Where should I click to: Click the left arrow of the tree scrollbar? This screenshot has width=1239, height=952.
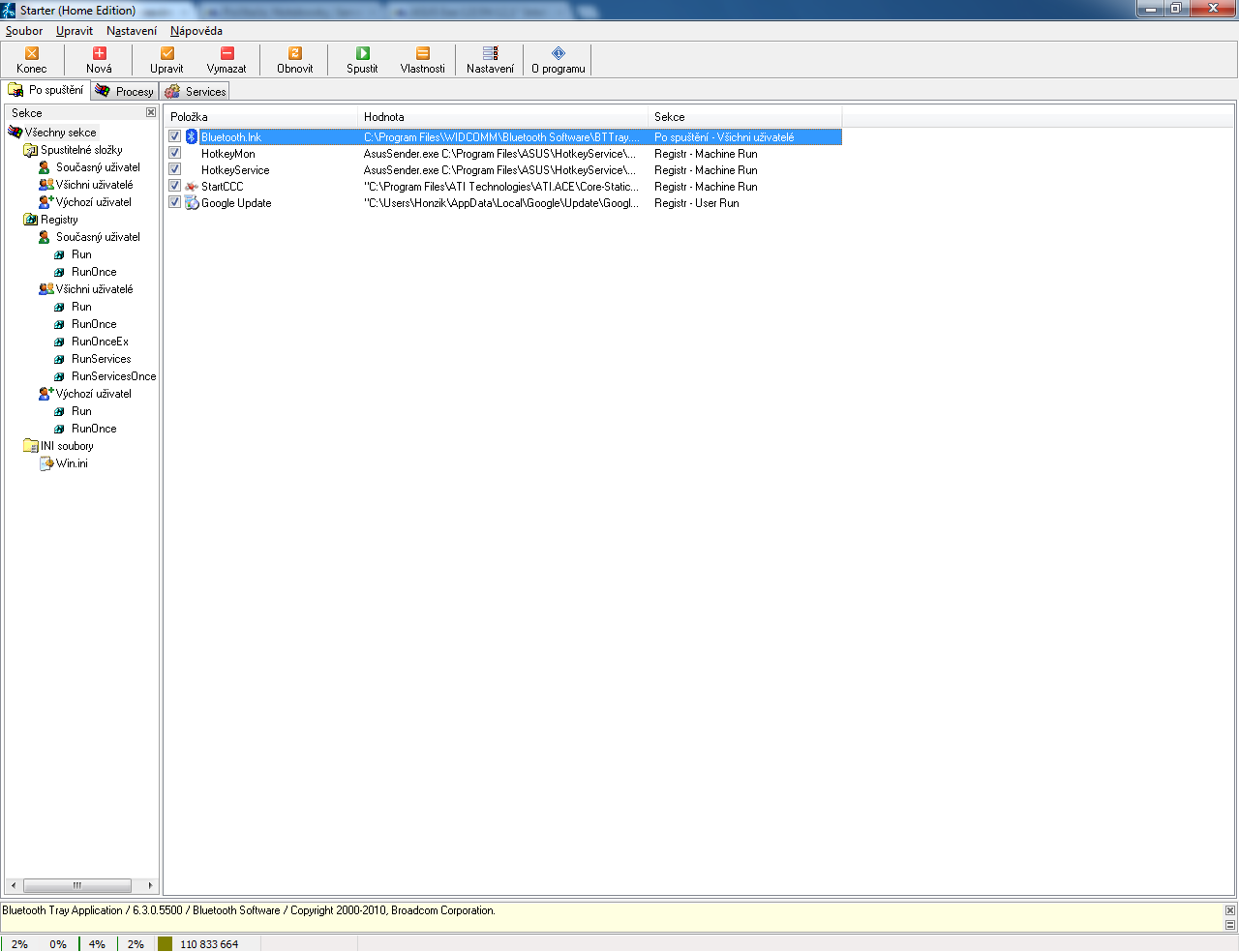click(14, 885)
